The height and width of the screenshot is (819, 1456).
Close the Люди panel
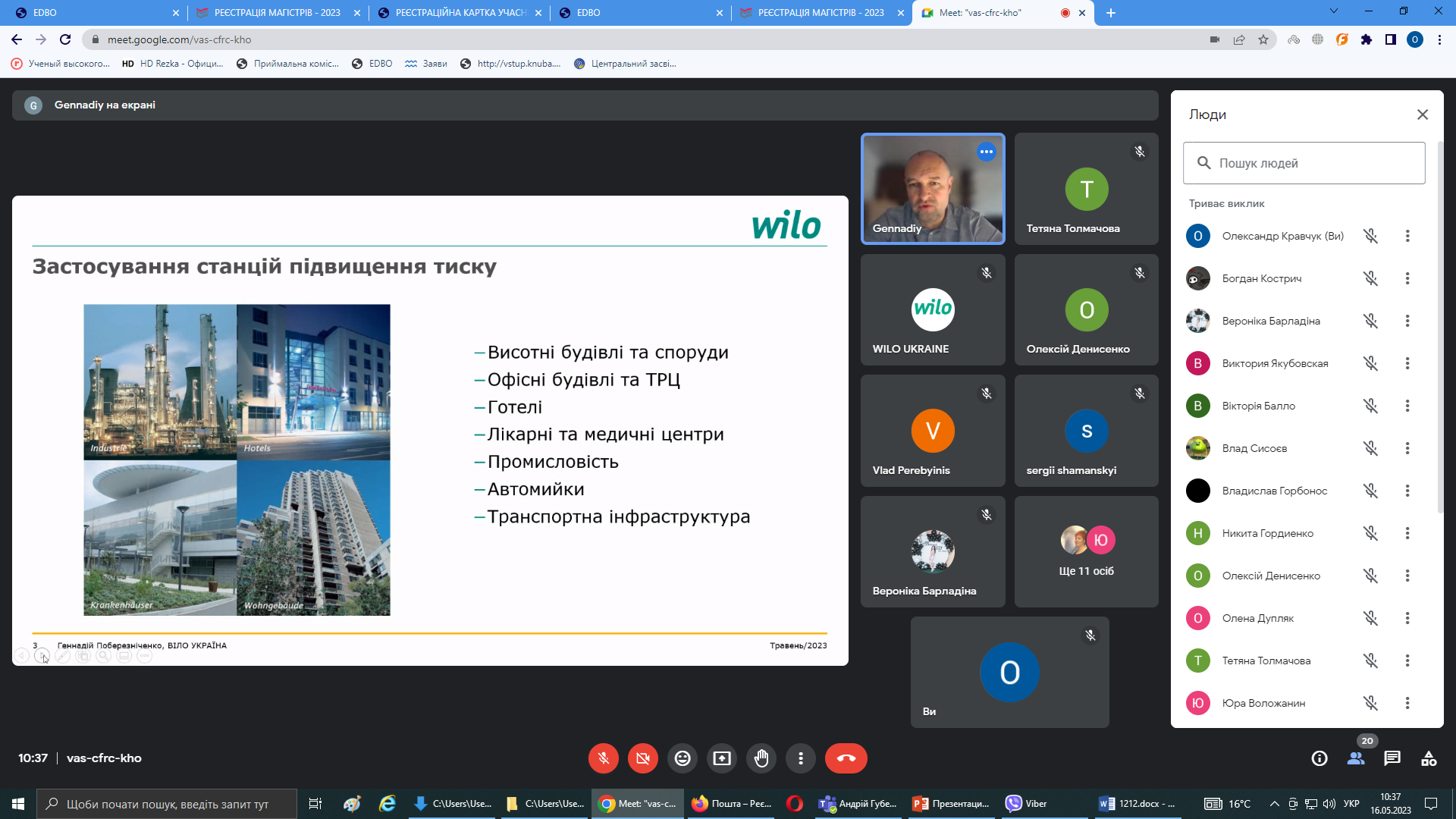pos(1423,115)
